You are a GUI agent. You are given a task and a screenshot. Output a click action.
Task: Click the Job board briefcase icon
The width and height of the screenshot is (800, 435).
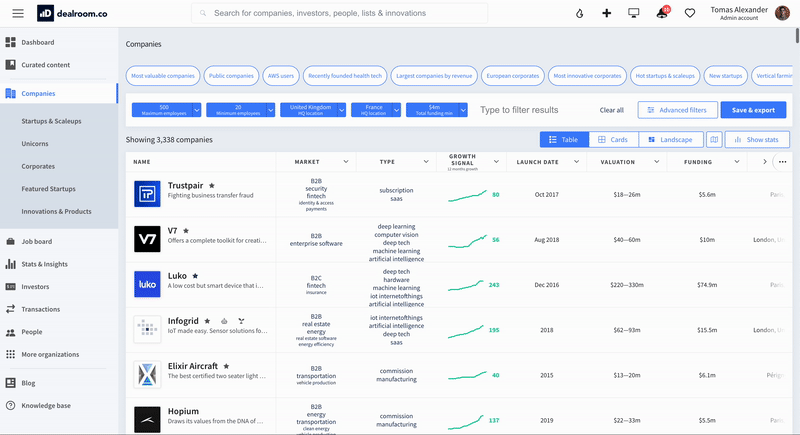click(x=10, y=241)
